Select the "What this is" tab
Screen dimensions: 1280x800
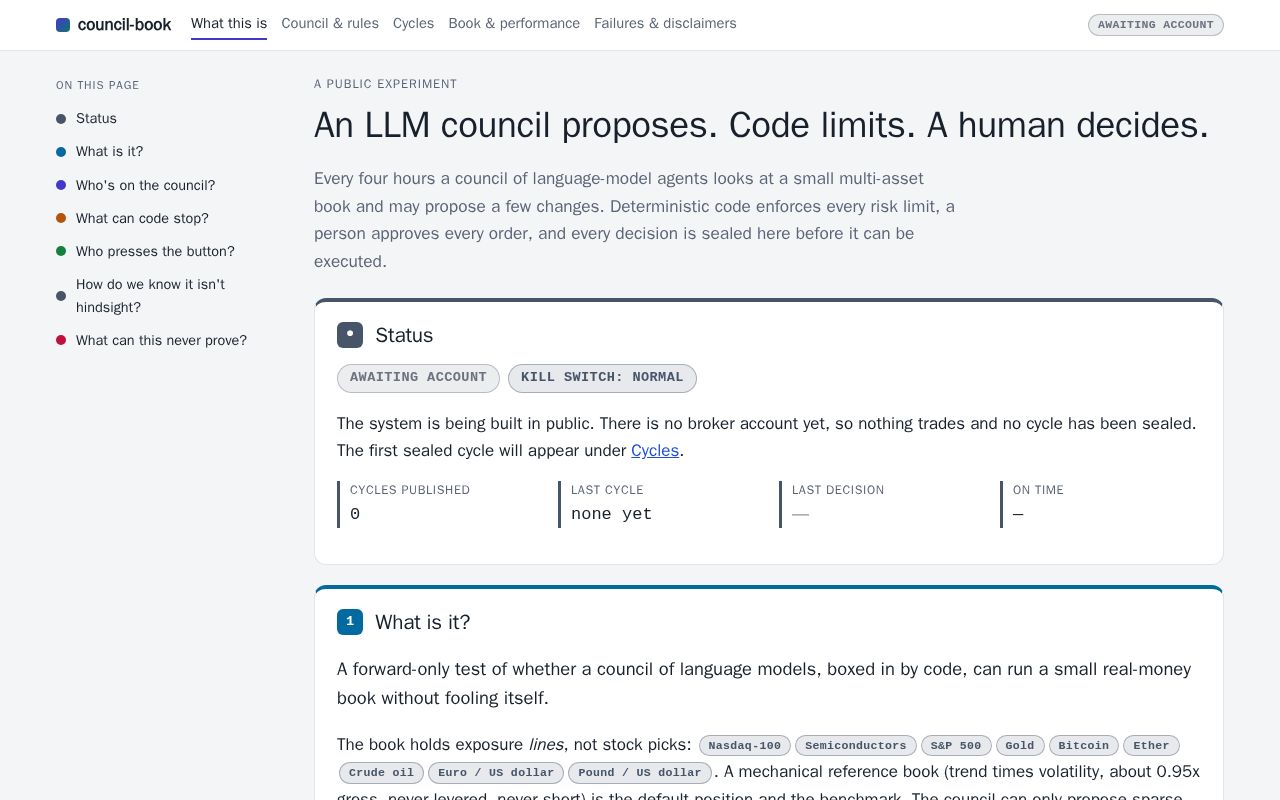[229, 24]
